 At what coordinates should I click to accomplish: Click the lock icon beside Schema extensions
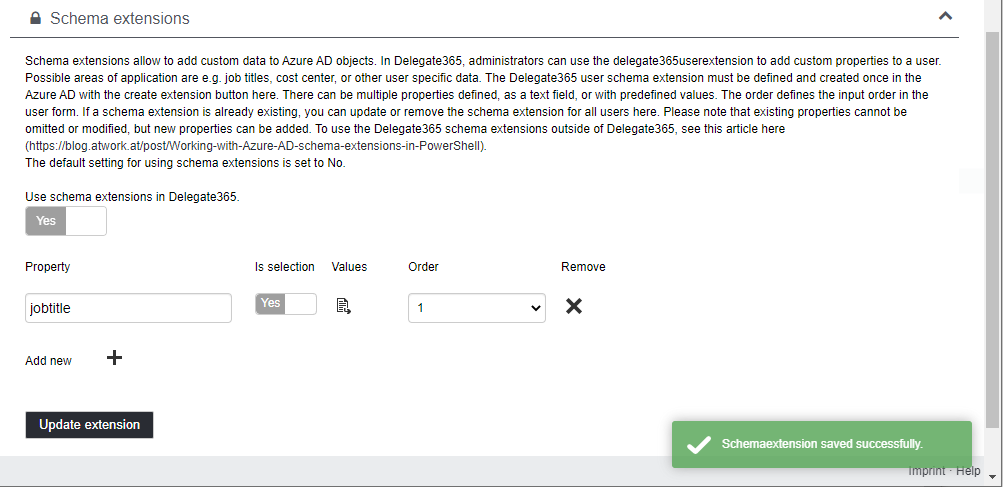[x=35, y=19]
